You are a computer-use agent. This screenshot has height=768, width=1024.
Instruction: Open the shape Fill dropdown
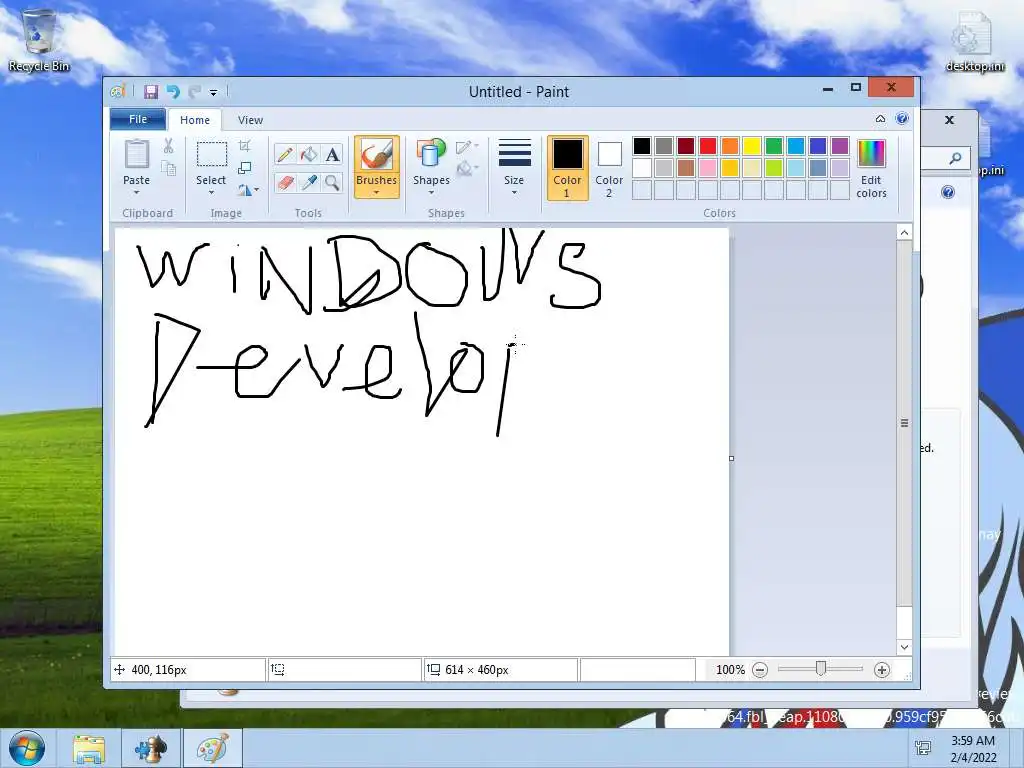point(467,169)
